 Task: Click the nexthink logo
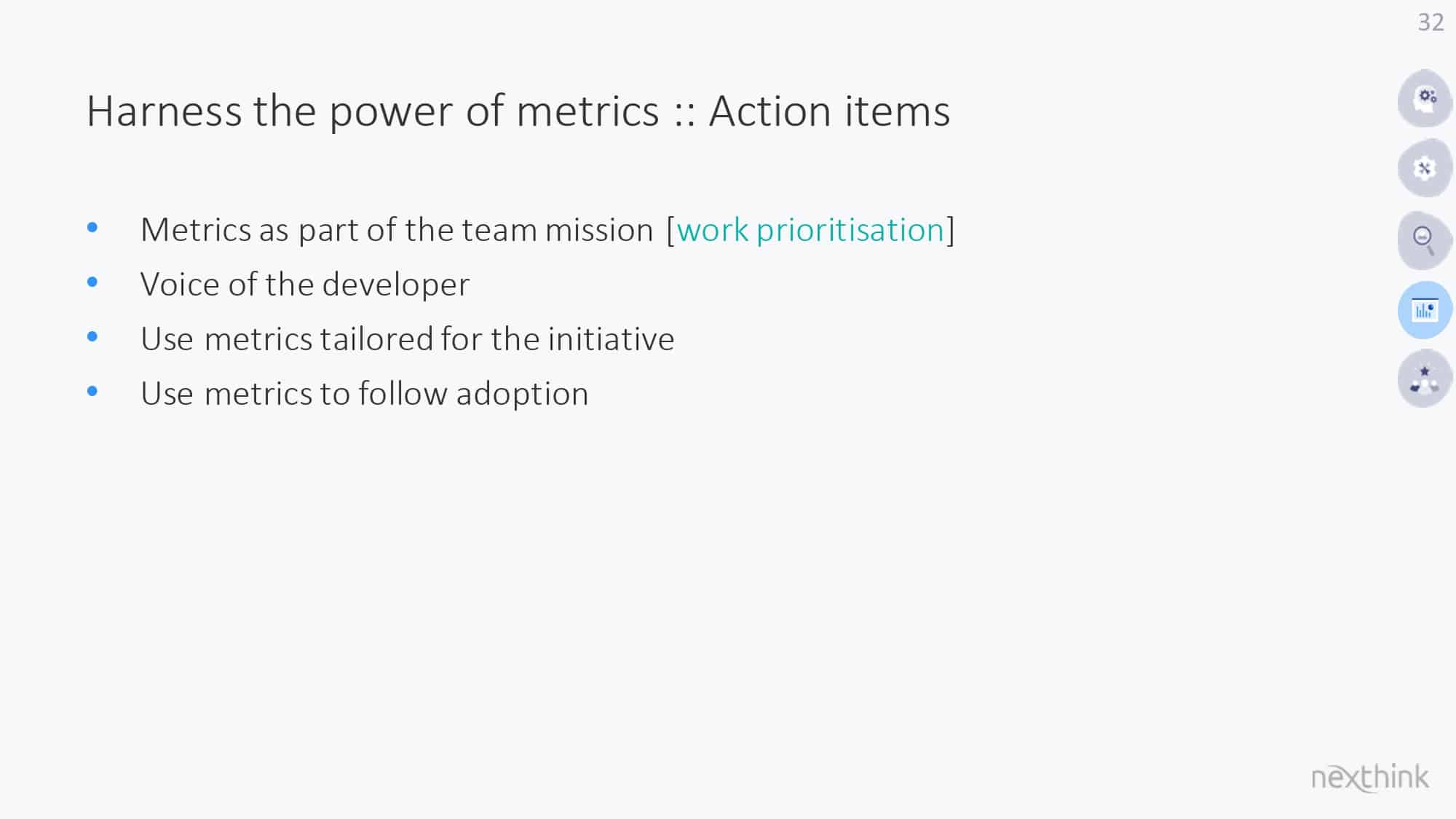(1369, 778)
